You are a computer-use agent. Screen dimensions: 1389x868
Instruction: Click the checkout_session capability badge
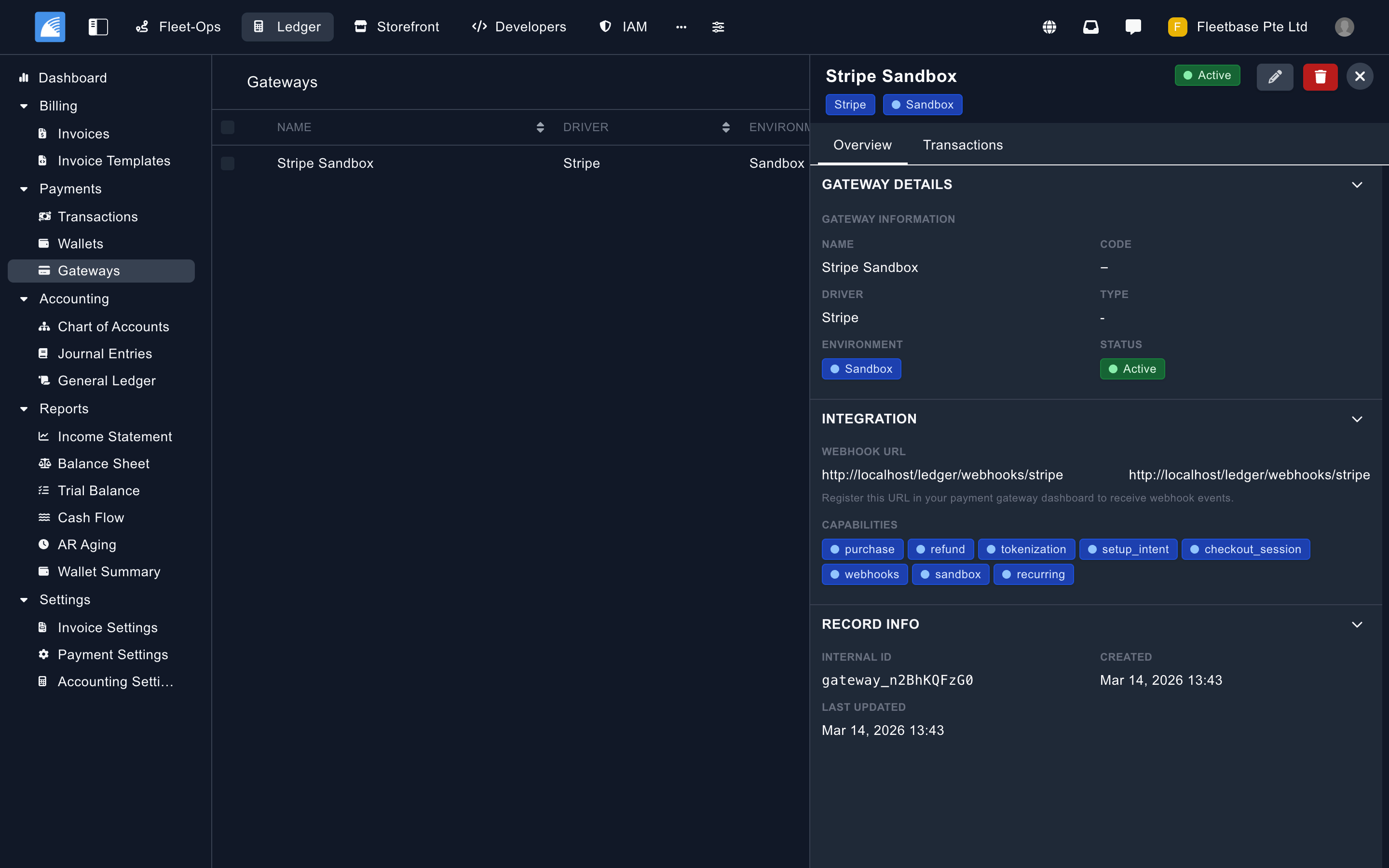(1245, 549)
